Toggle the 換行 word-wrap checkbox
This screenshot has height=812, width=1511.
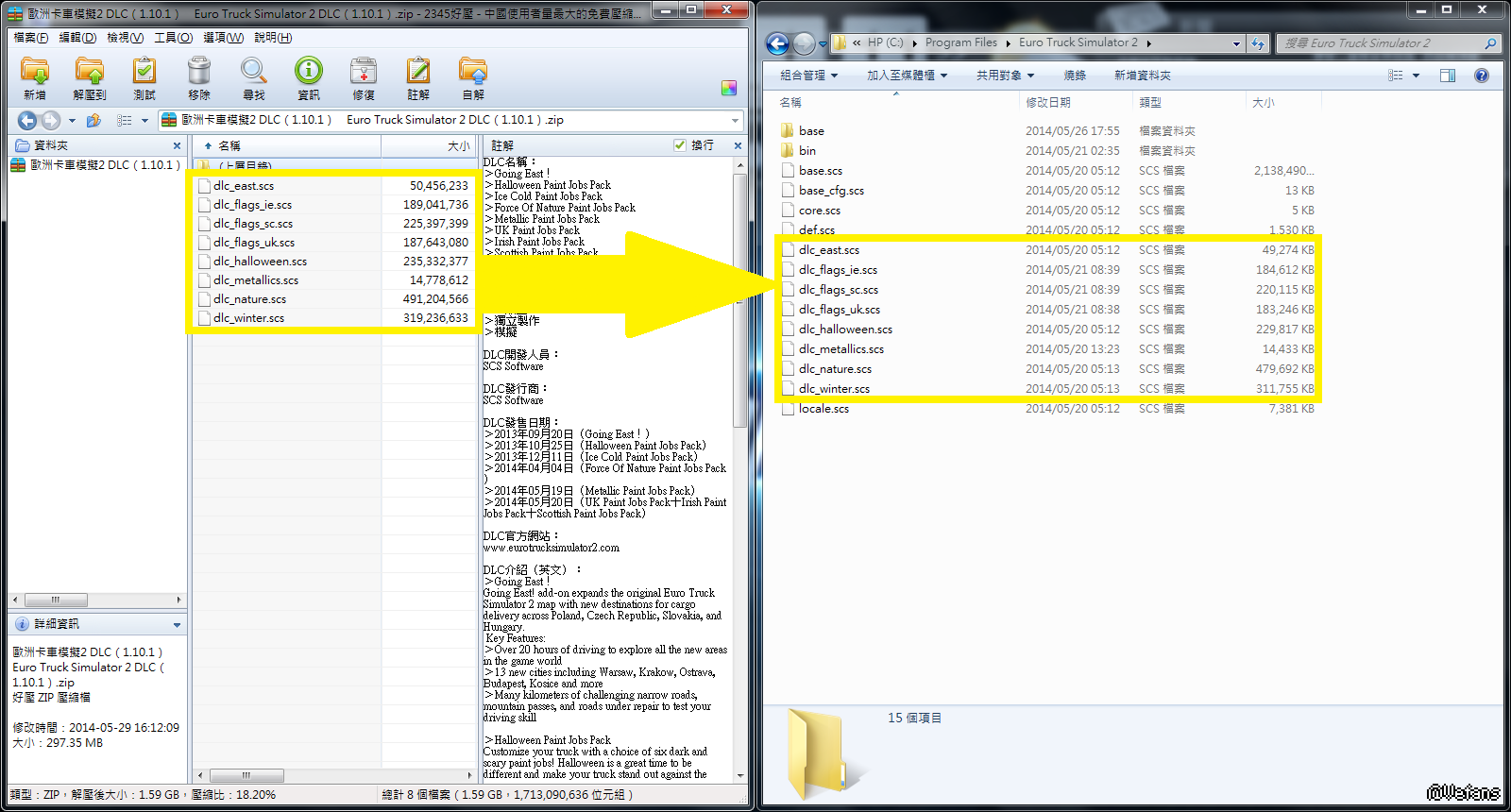(x=680, y=144)
